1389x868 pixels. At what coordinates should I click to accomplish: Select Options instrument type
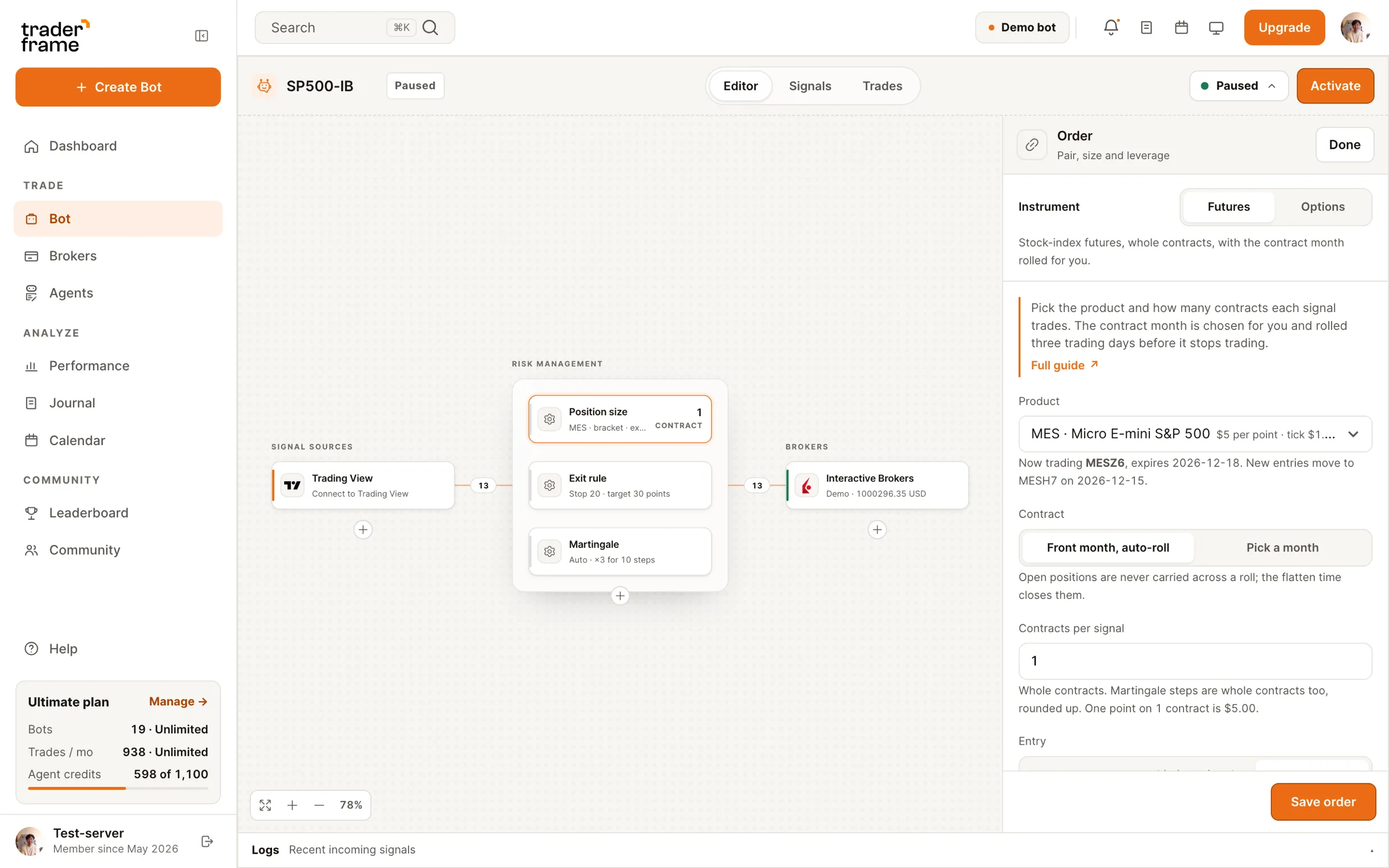1322,207
